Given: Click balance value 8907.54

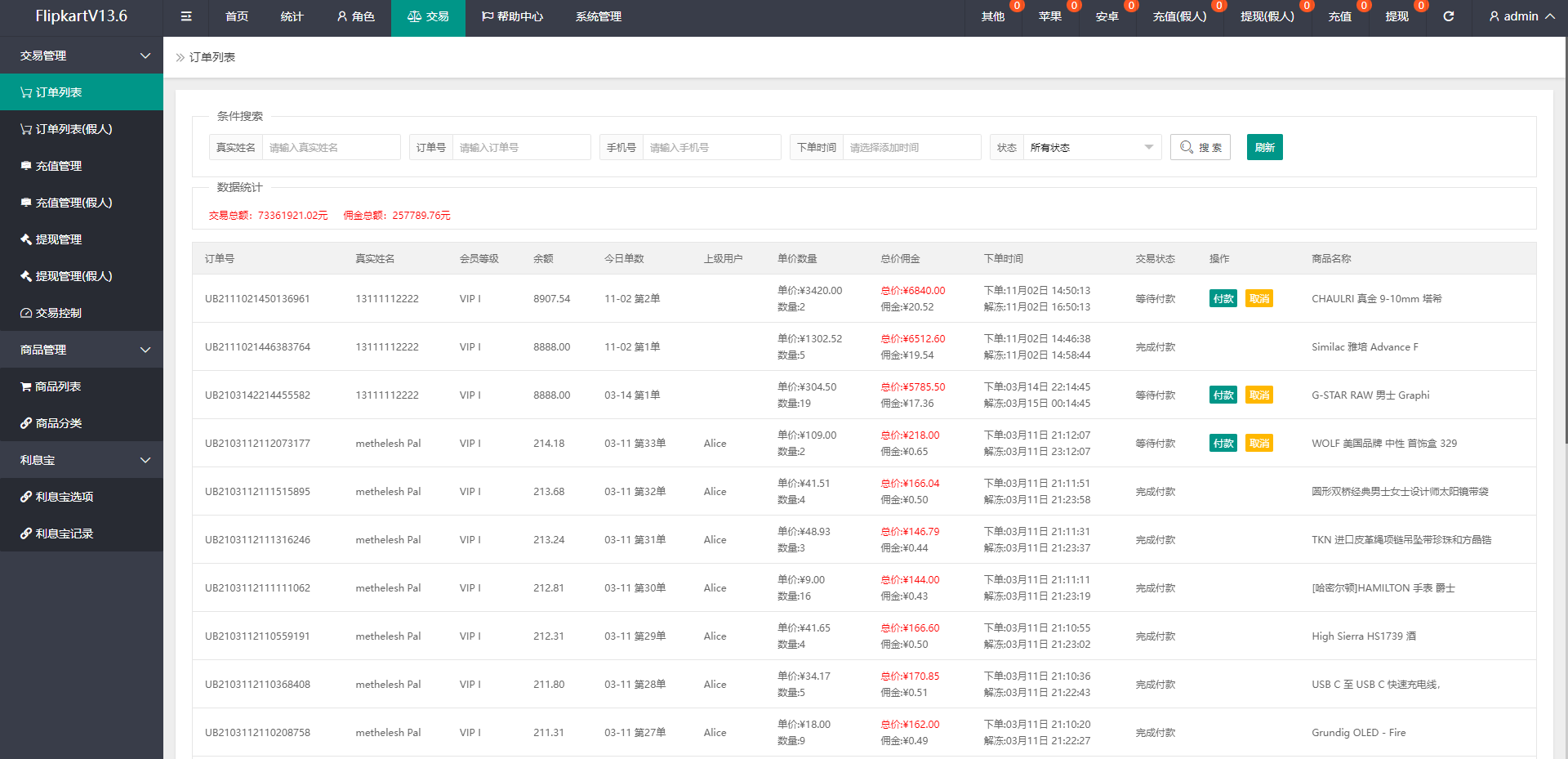Looking at the screenshot, I should 552,299.
